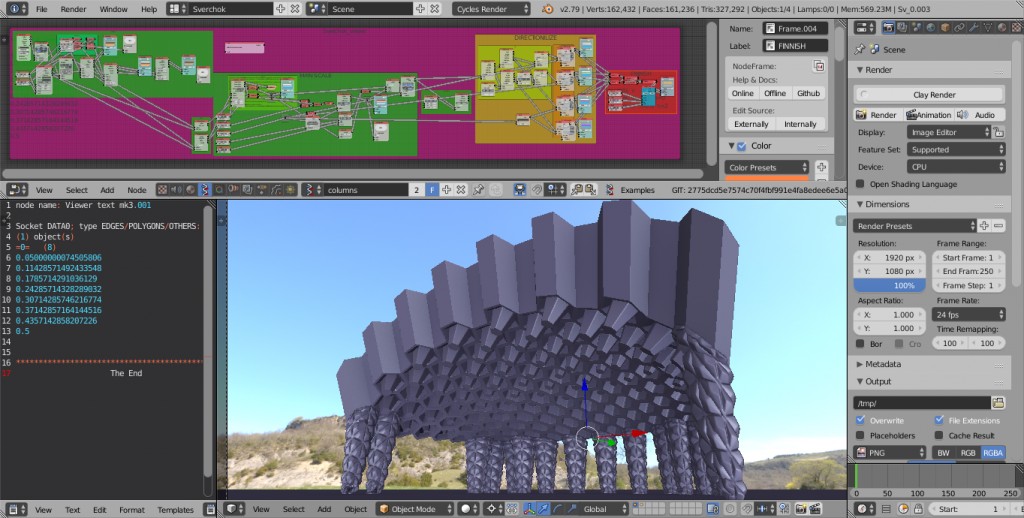Open the Render Presets dropdown
The width and height of the screenshot is (1024, 518).
[915, 226]
